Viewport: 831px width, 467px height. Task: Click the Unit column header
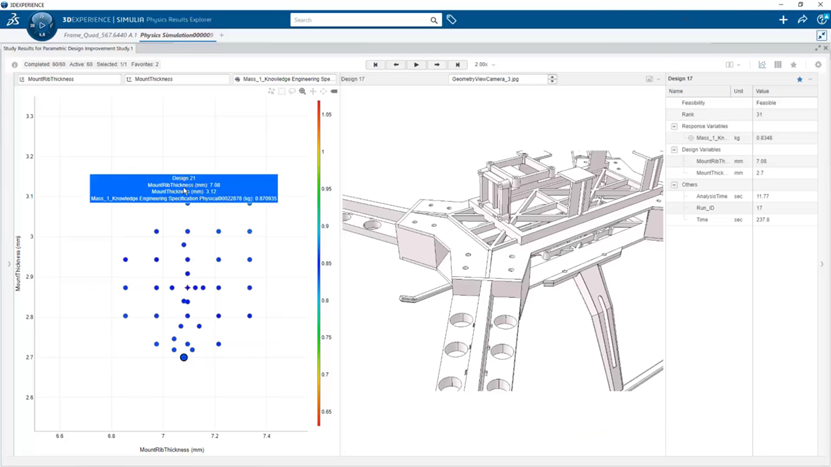tap(741, 91)
